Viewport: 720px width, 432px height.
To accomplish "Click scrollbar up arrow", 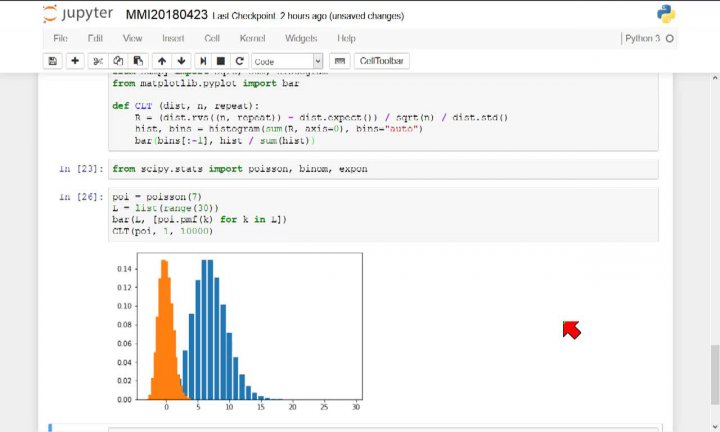I will click(714, 79).
